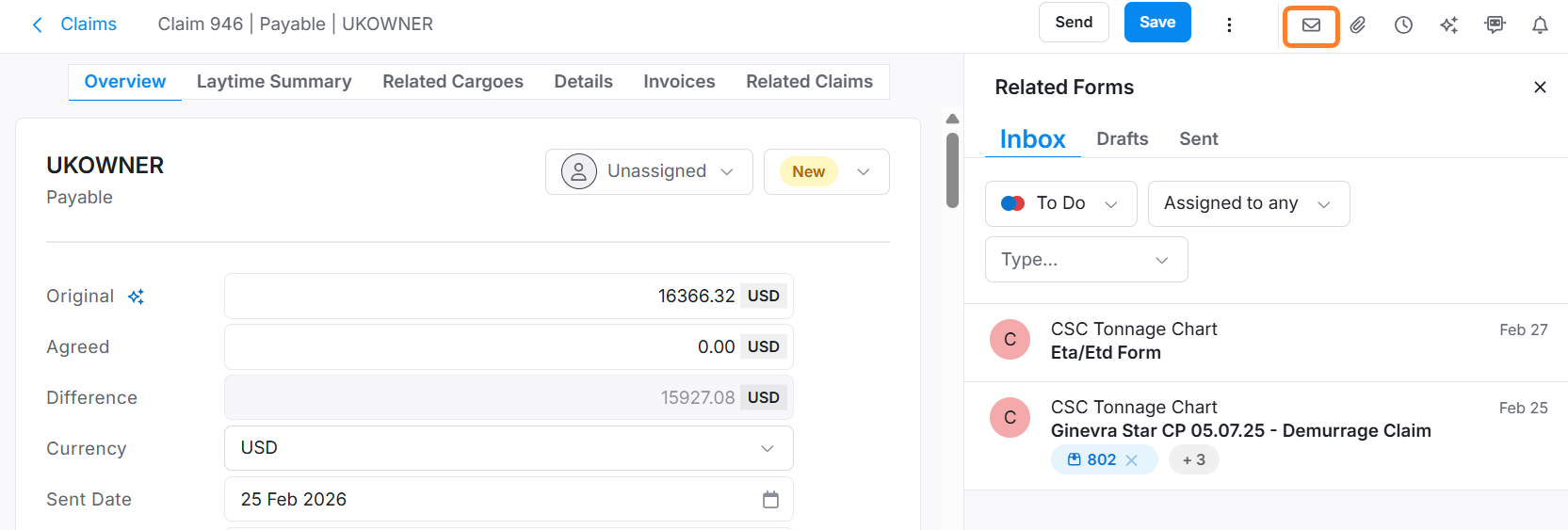This screenshot has height=530, width=1568.
Task: Open attachments paperclip icon
Action: click(x=1357, y=25)
